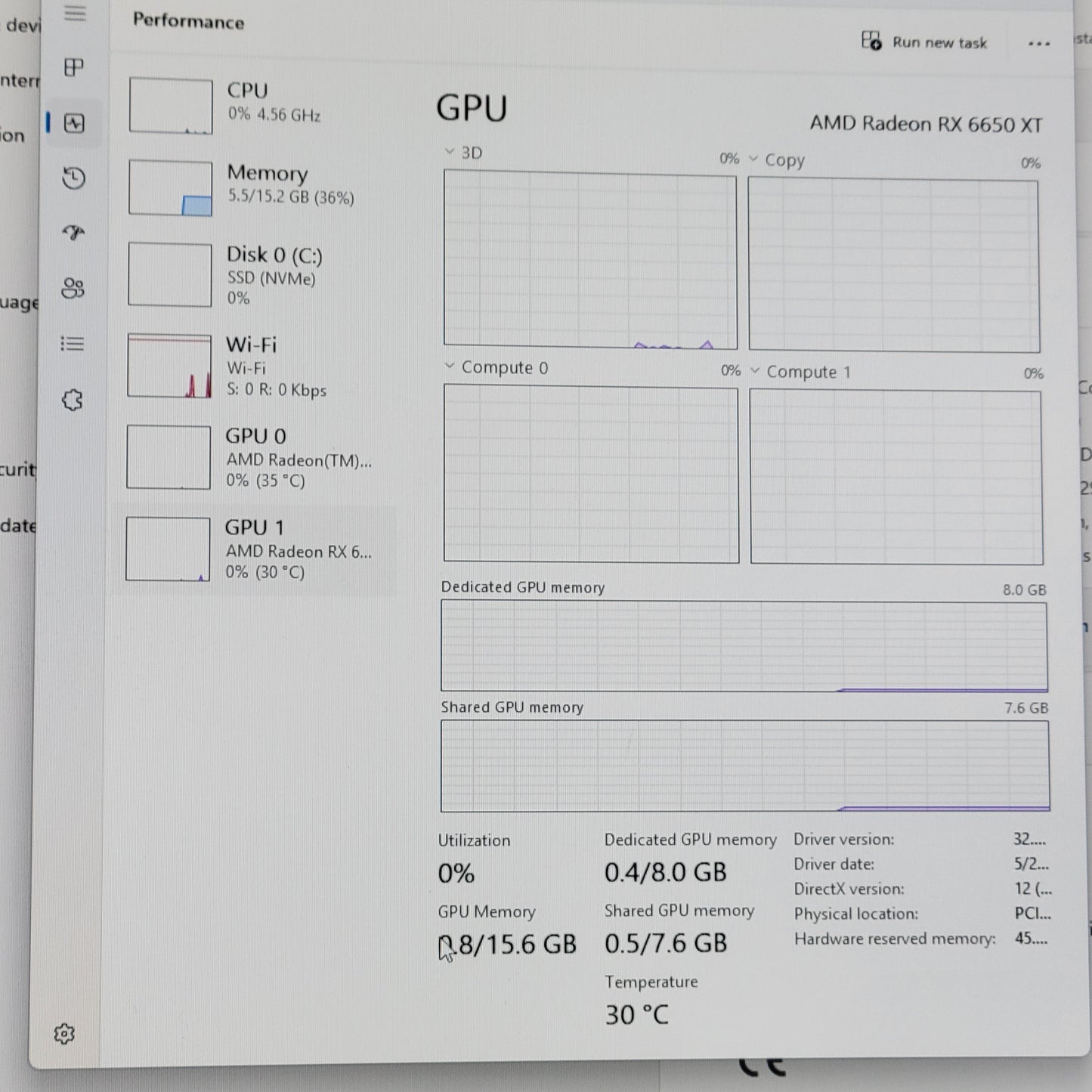Viewport: 1092px width, 1092px height.
Task: Click the 0% (30 °C) GPU 1 text
Action: click(x=264, y=572)
